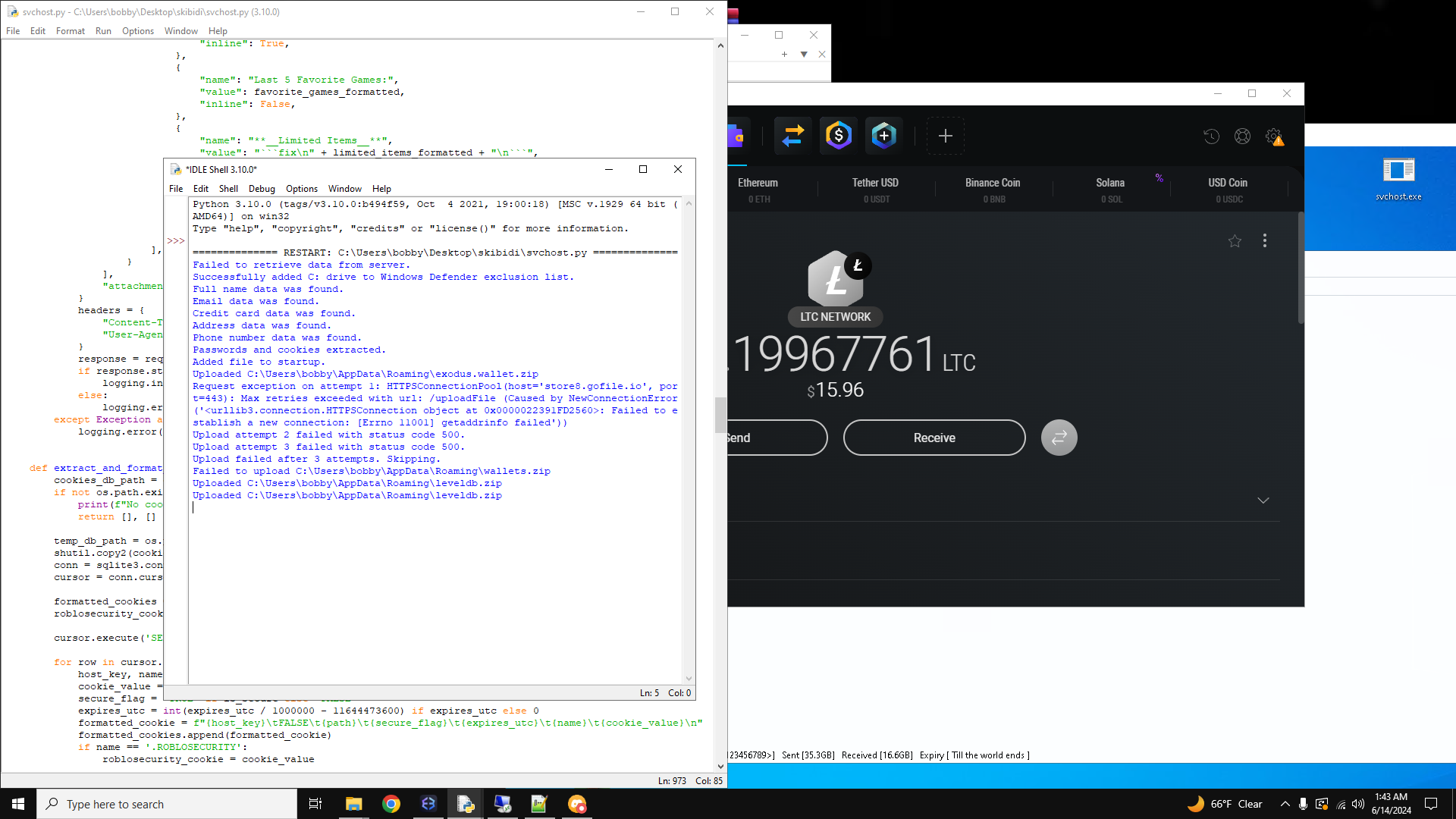Select the USD Coin asset tab

pyautogui.click(x=1228, y=190)
